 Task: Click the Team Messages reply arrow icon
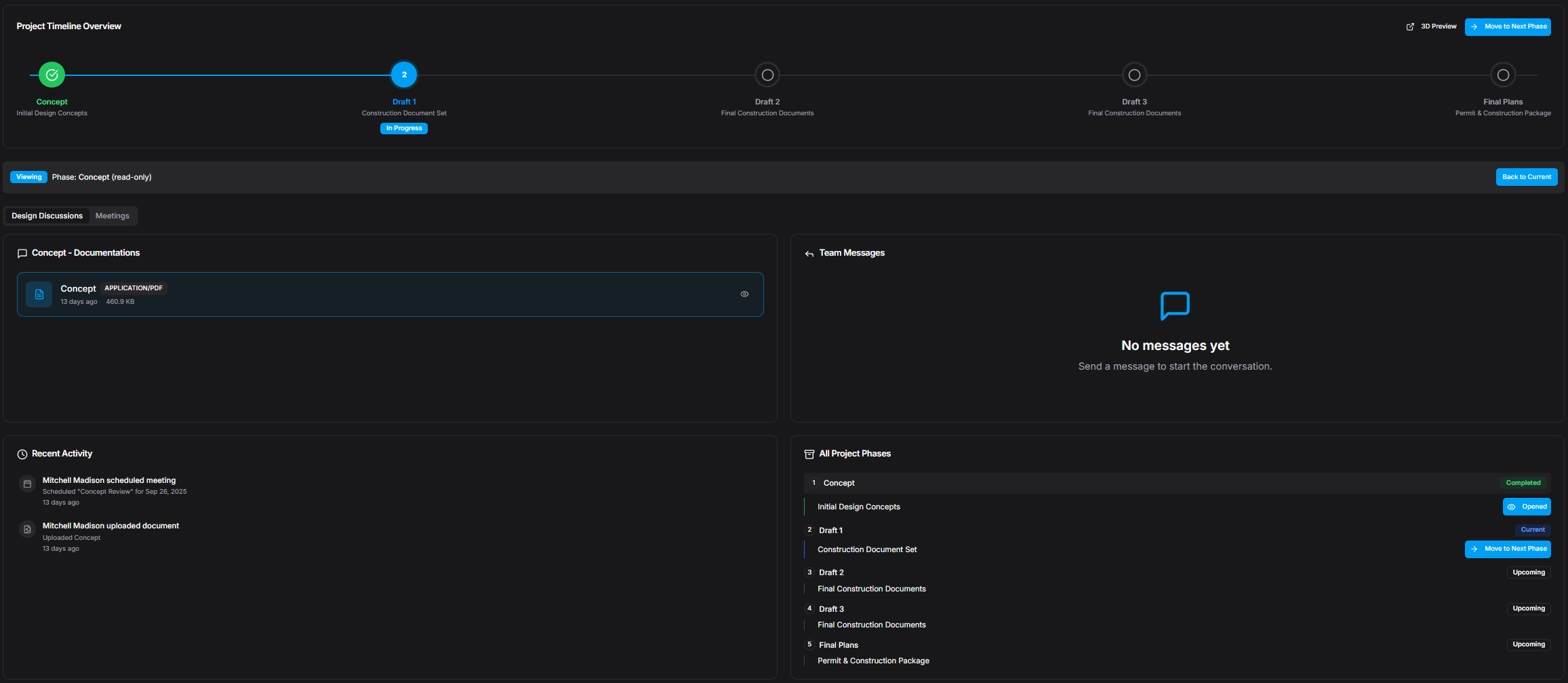809,254
